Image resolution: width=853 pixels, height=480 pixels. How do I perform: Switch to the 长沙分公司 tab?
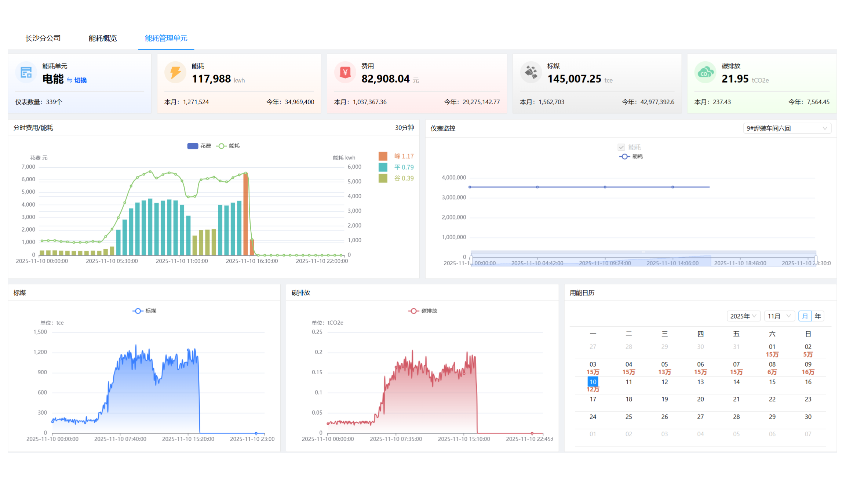(43, 38)
